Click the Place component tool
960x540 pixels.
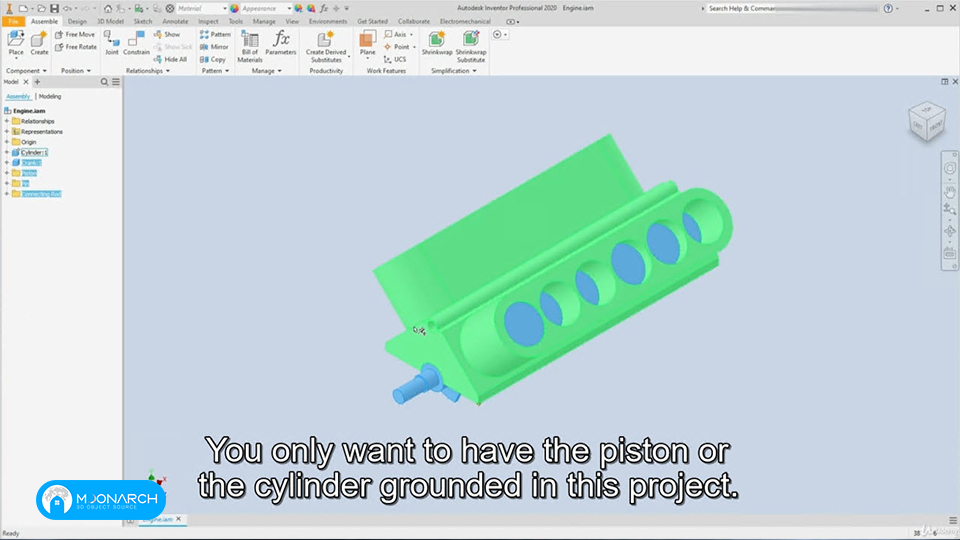16,43
